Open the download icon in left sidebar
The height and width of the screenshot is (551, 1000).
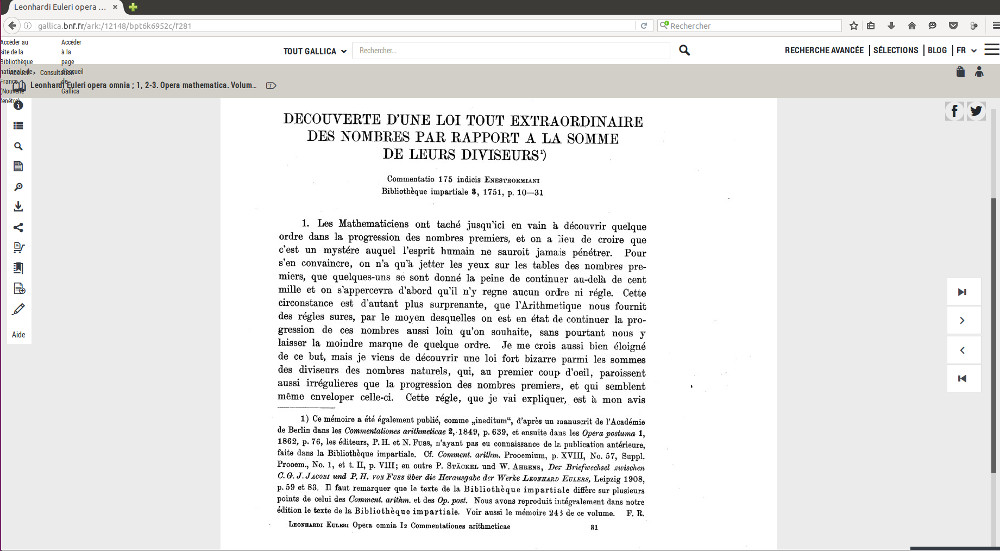(x=18, y=207)
